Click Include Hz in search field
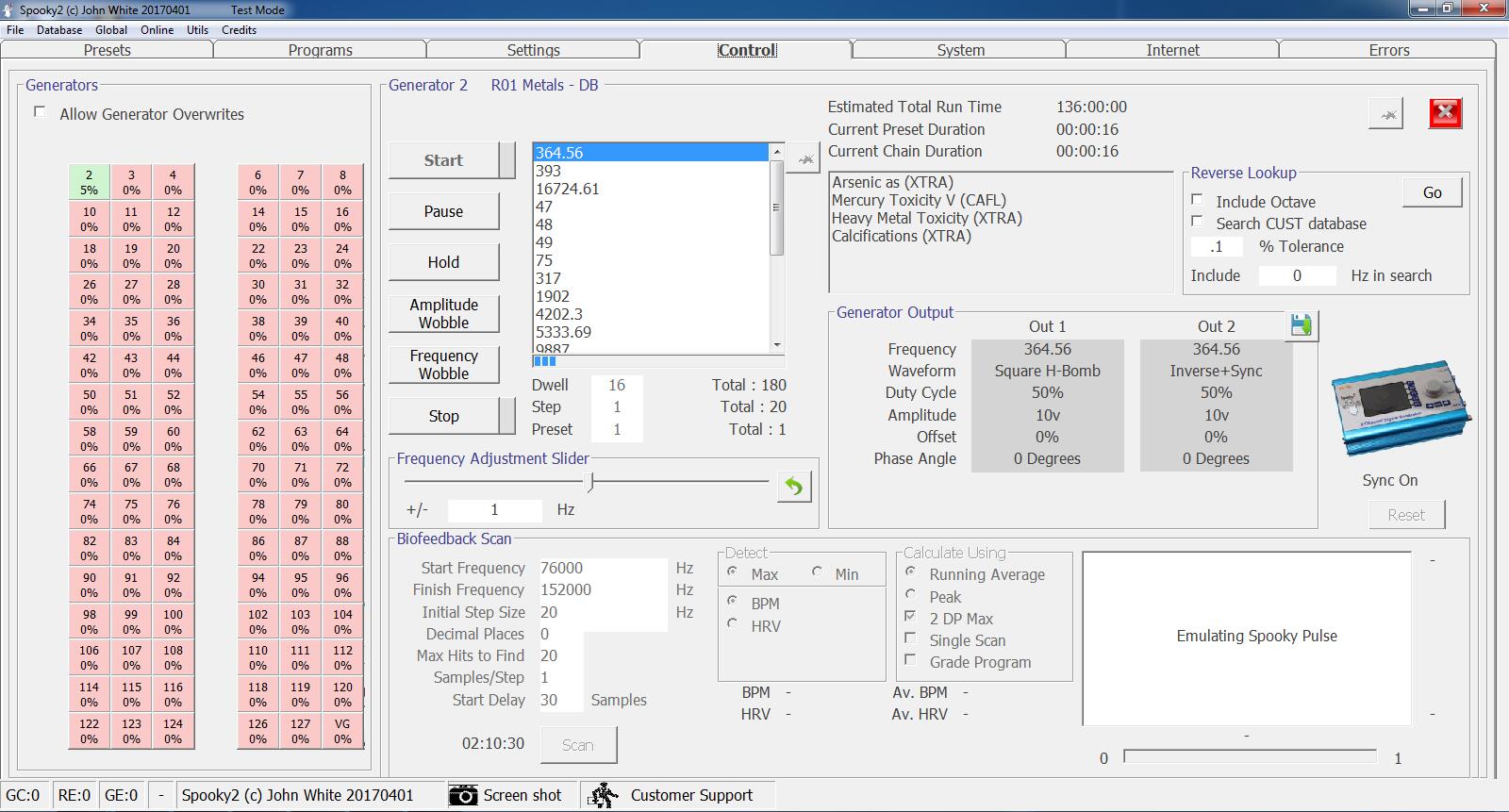The height and width of the screenshot is (812, 1509). pyautogui.click(x=1297, y=275)
